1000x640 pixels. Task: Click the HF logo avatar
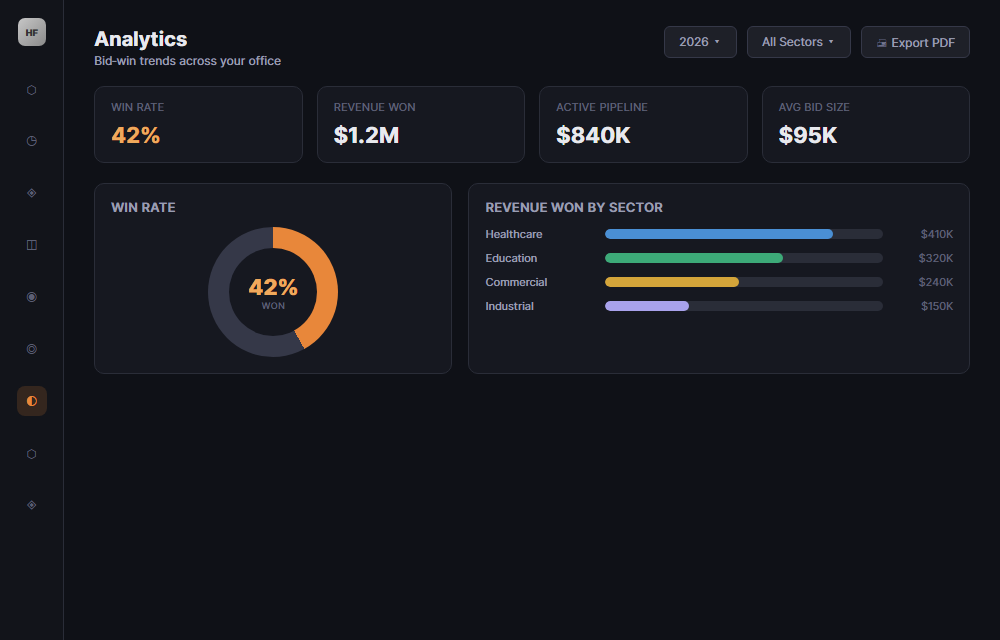[32, 32]
